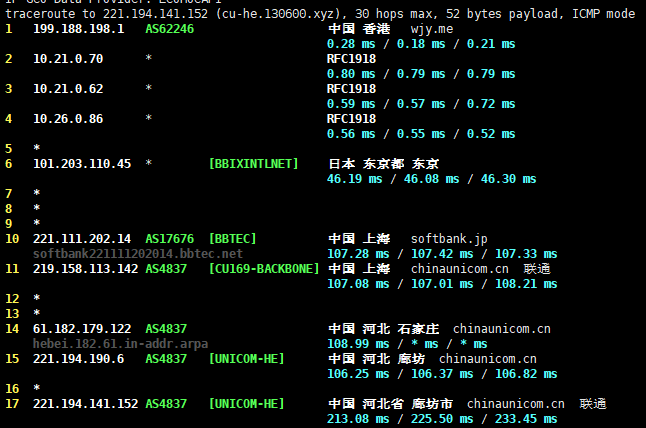Select IP address 199.188.198.1 in hop 1
The image size is (646, 428).
[78, 29]
